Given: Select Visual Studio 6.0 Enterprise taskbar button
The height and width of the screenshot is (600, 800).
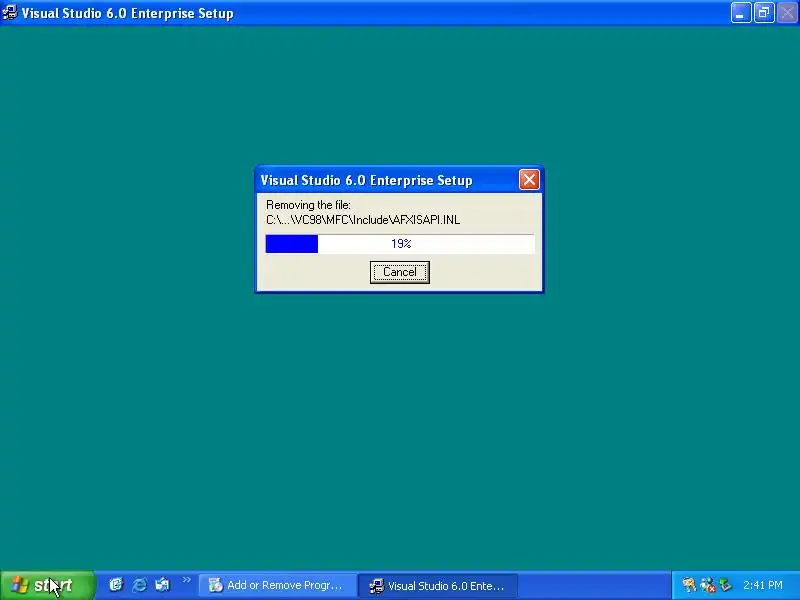Looking at the screenshot, I should pos(438,586).
